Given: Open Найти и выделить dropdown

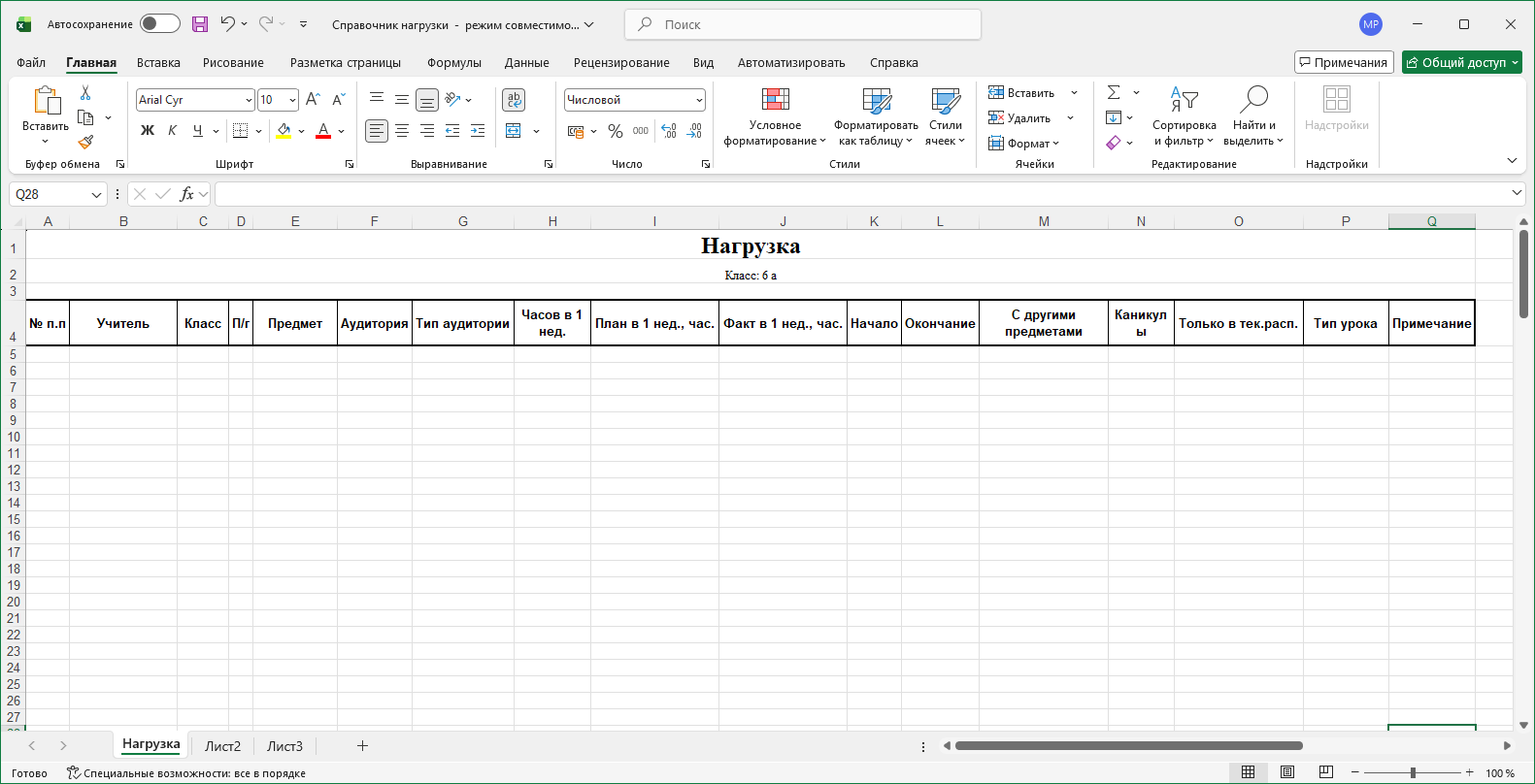Looking at the screenshot, I should point(1253,117).
